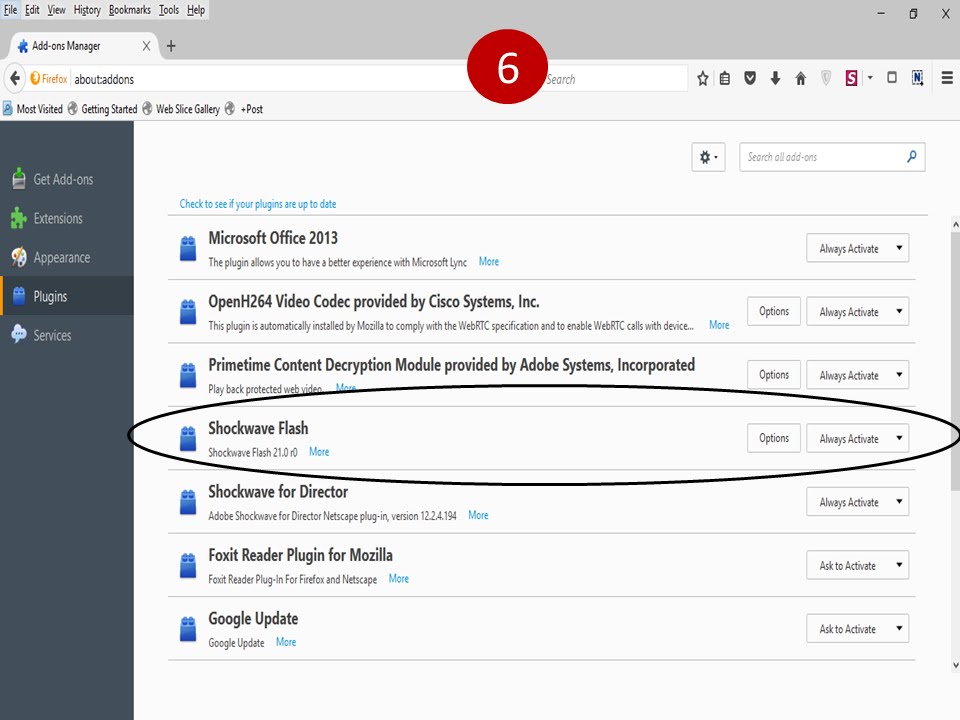Open tools gear menu for add-ons

(708, 157)
